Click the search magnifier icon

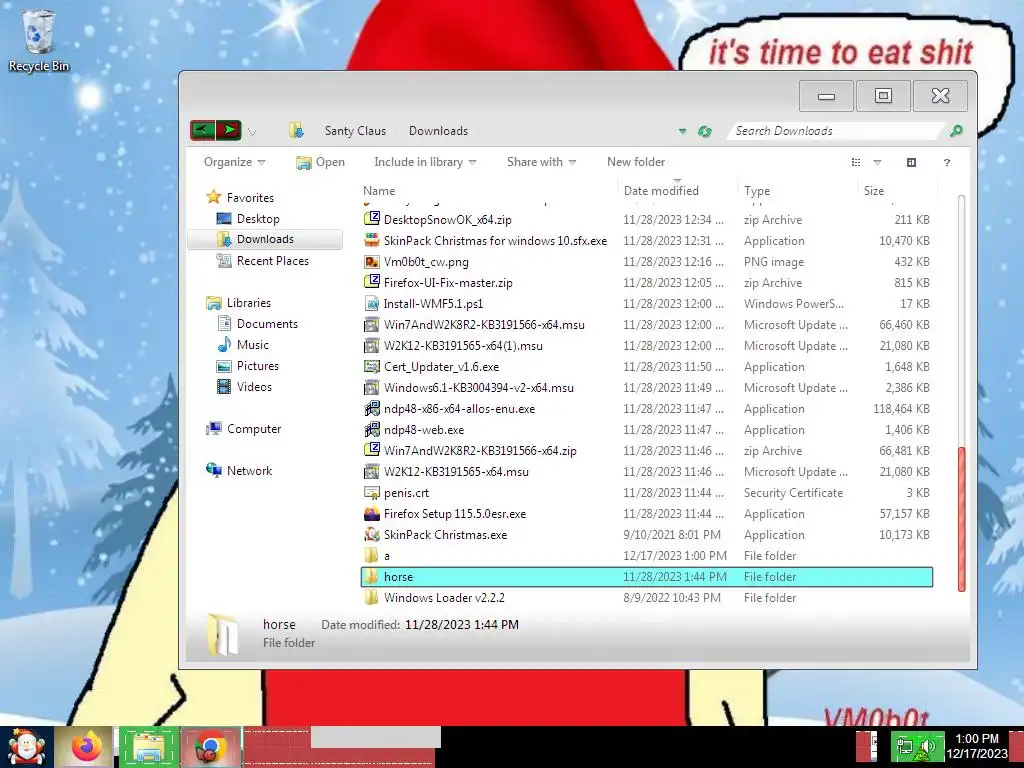pyautogui.click(x=956, y=131)
